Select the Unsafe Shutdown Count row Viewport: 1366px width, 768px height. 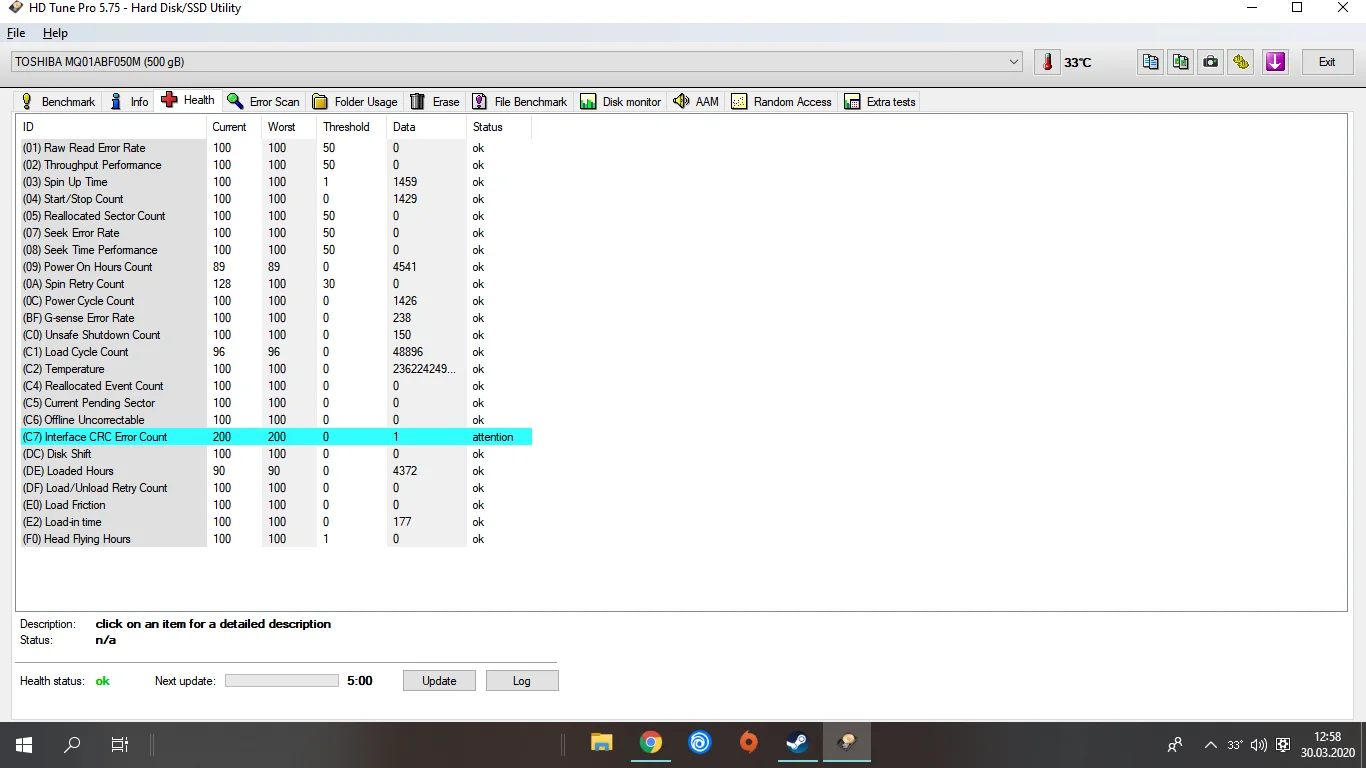click(276, 335)
